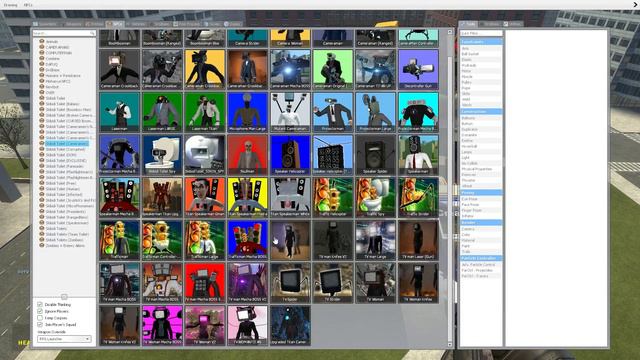Screen dimensions: 640x360
Task: Switch to the Post Process tab
Action: (187, 24)
